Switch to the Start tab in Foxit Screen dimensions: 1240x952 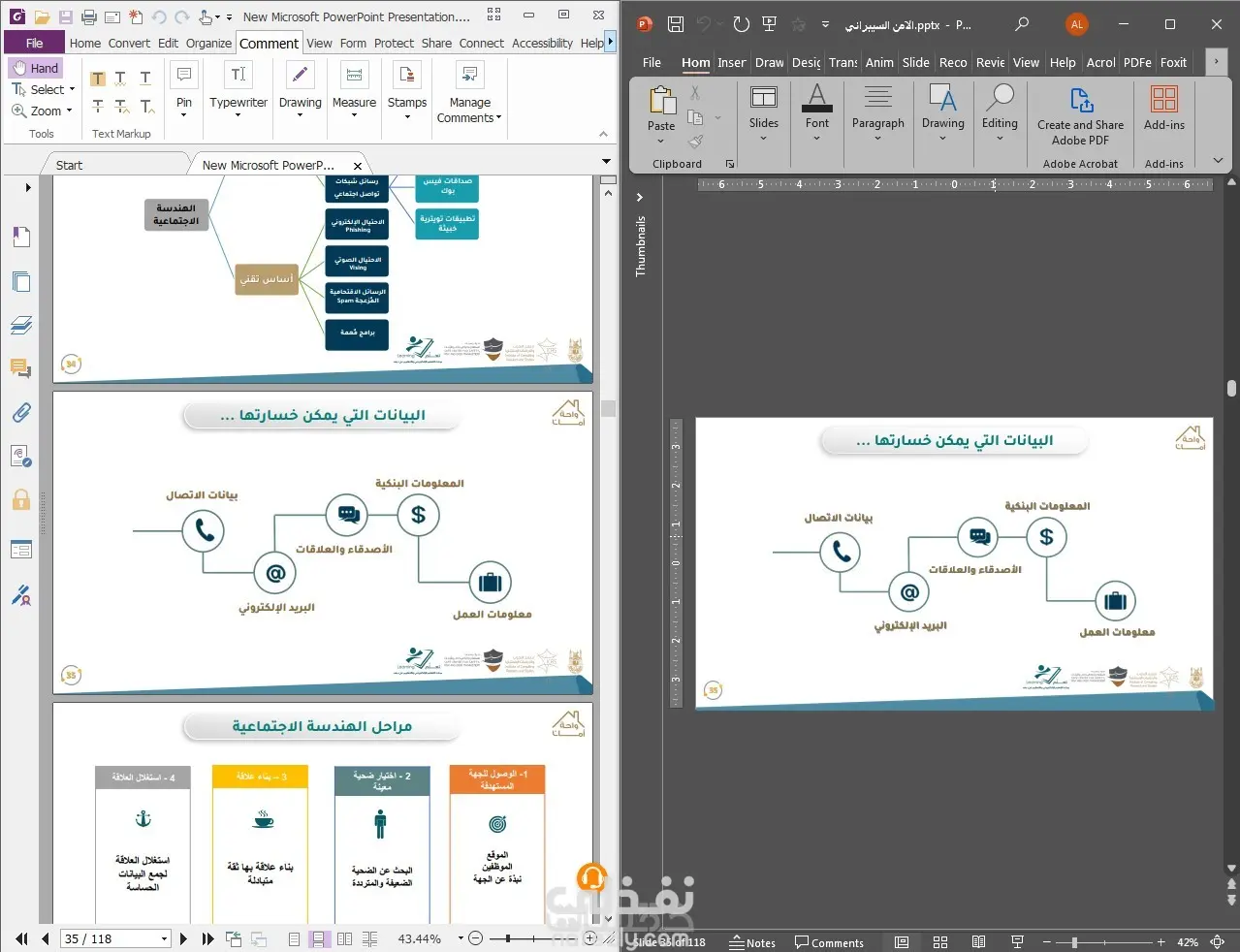pyautogui.click(x=69, y=165)
